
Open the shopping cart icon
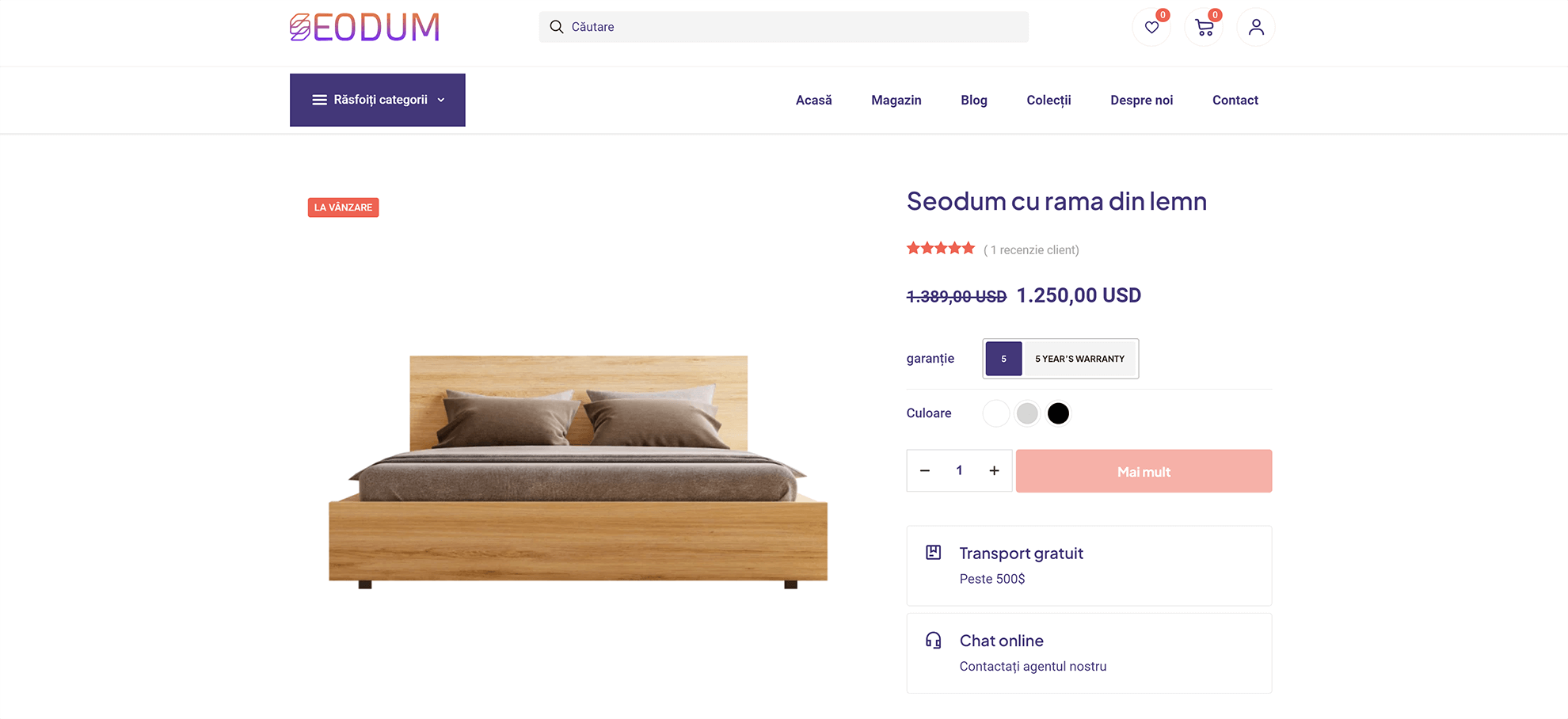tap(1204, 28)
